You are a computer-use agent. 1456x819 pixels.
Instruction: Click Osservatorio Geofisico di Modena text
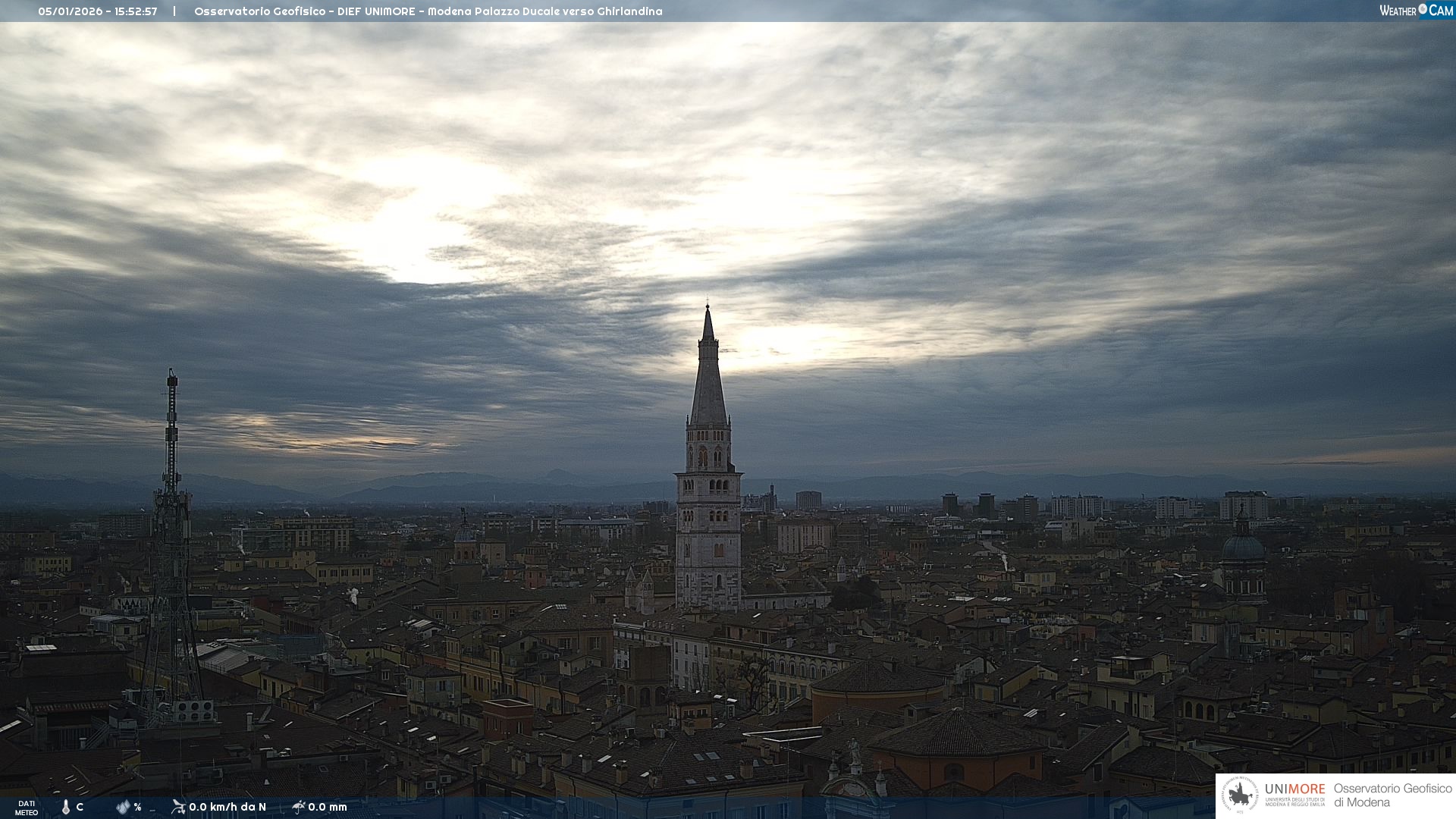[x=1392, y=795]
